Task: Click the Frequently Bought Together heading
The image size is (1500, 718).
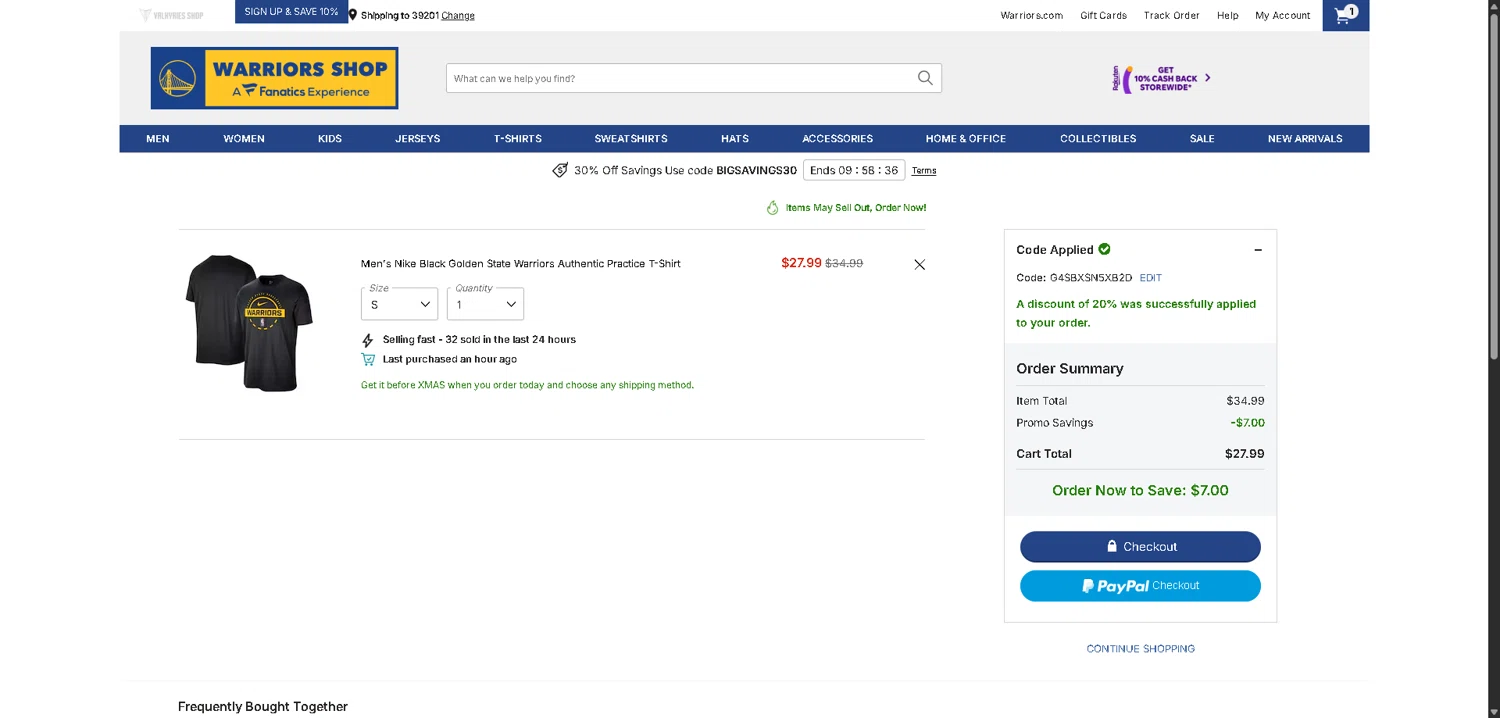Action: (263, 706)
